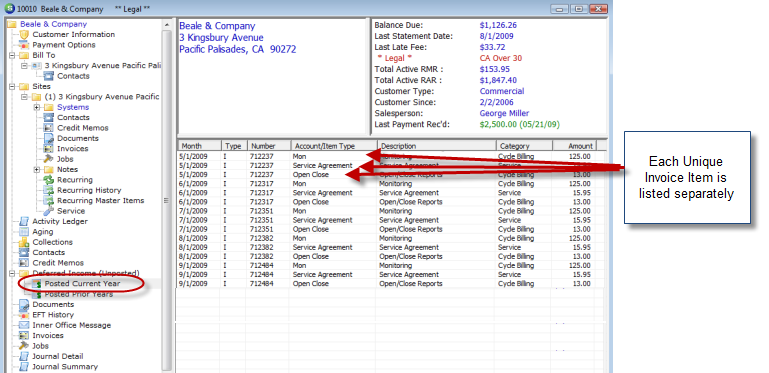Select the Inner Office Message envelope icon

pyautogui.click(x=24, y=325)
